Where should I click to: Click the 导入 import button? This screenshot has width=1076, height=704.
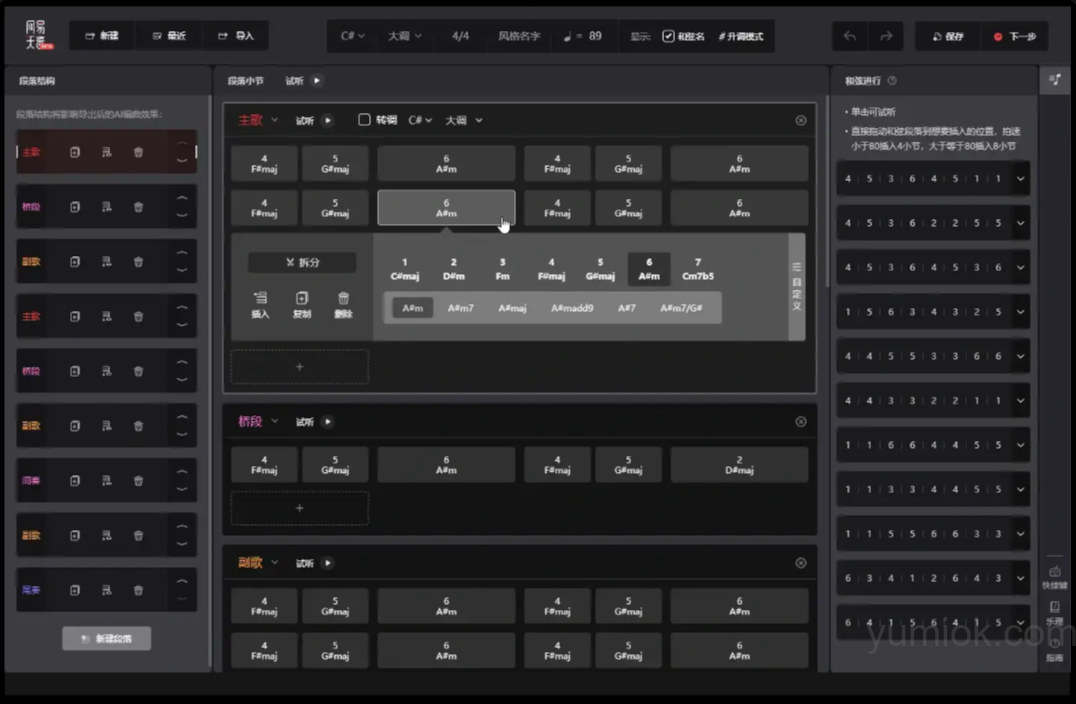[x=235, y=36]
